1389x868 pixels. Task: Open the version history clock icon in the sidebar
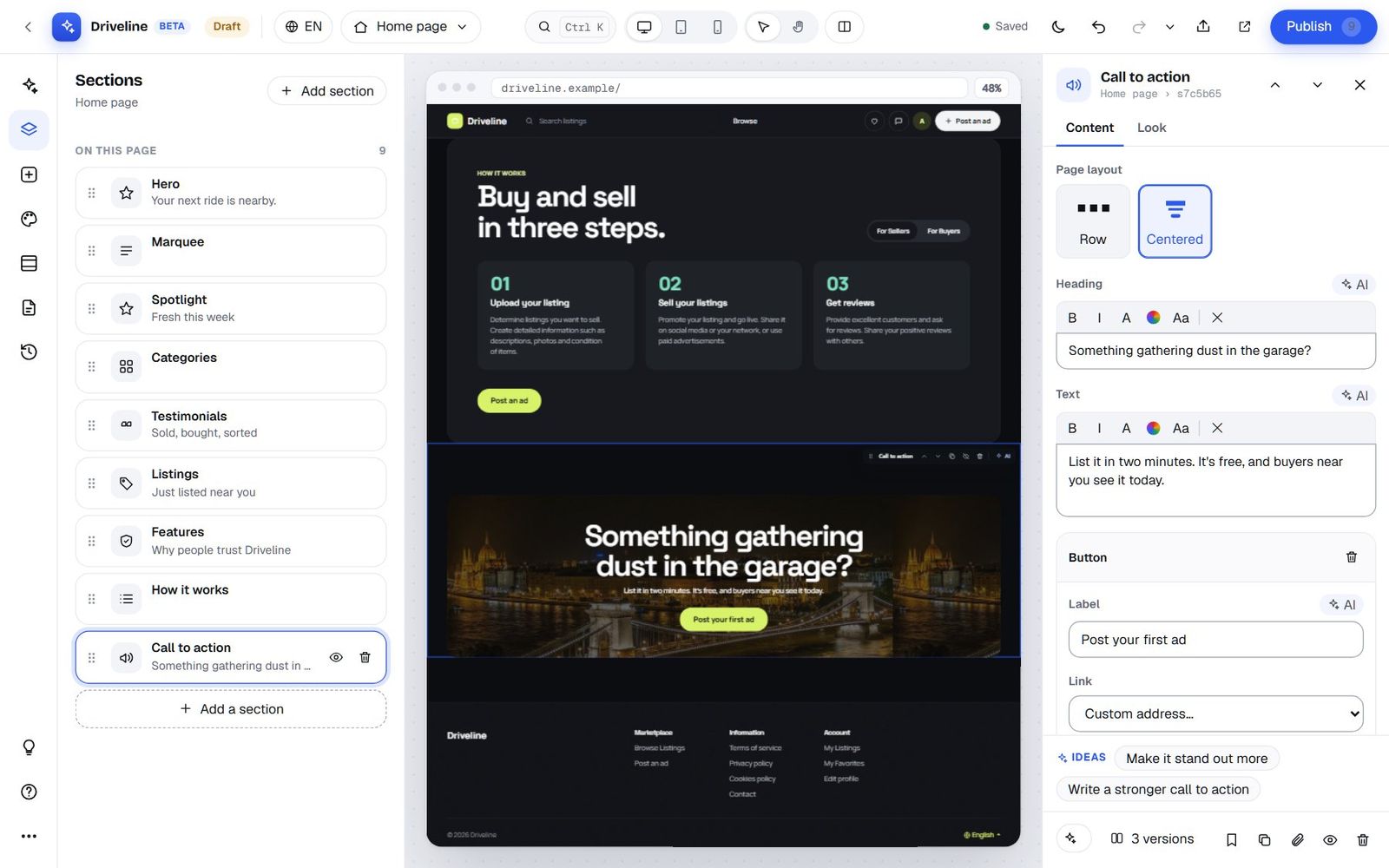tap(29, 352)
